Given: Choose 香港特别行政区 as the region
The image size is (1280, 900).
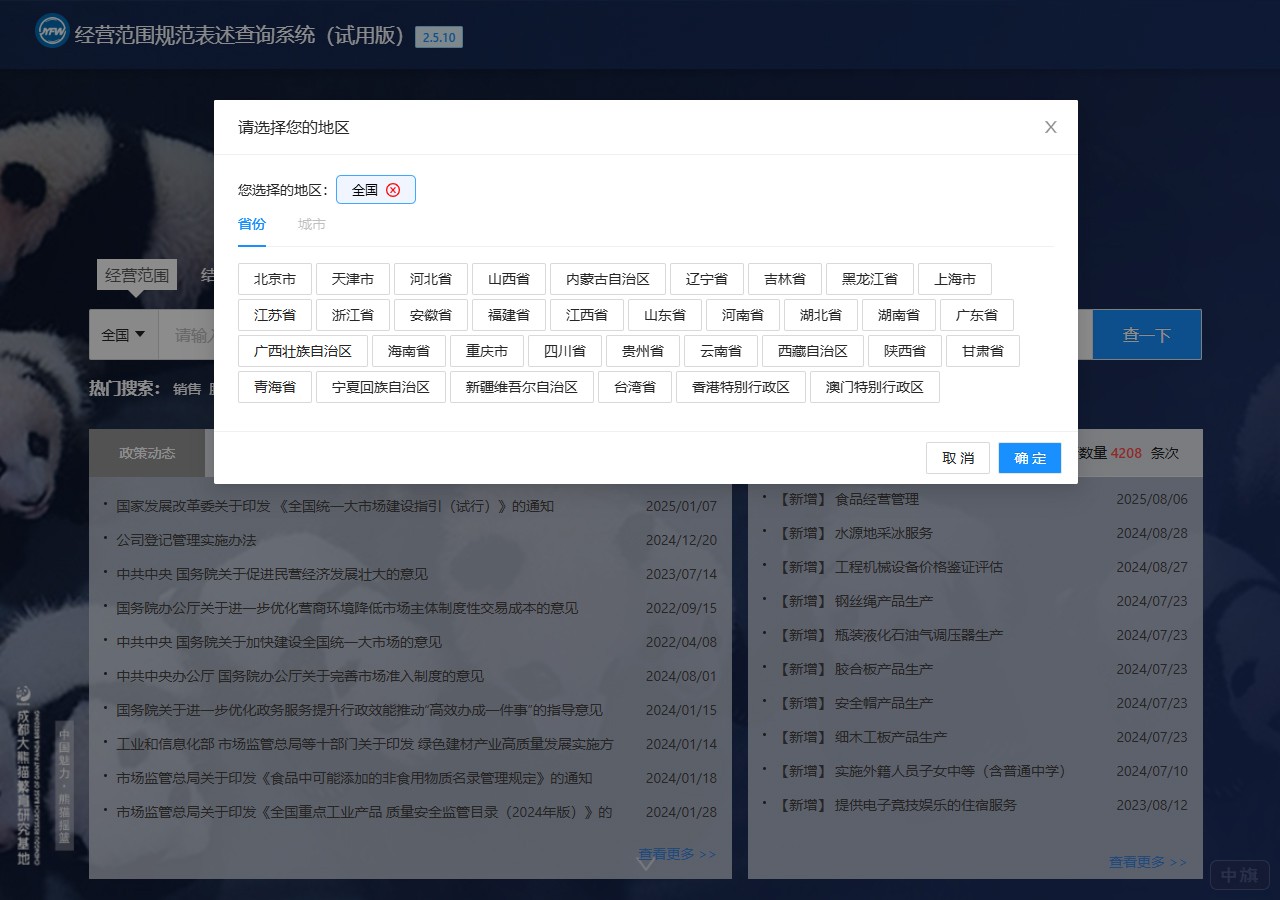Looking at the screenshot, I should 741,387.
